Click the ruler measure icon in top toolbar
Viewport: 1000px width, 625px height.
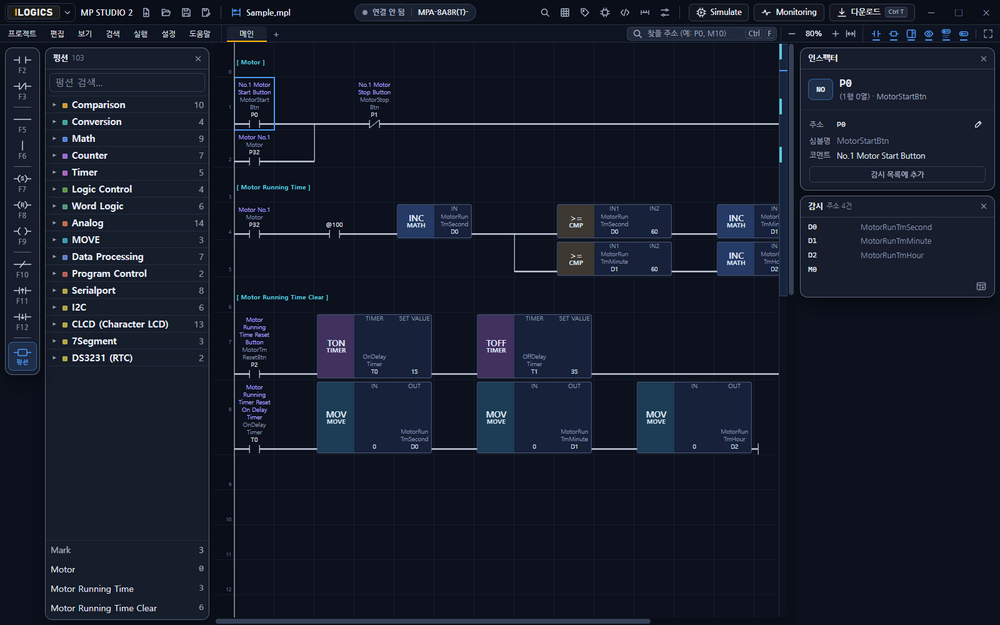pyautogui.click(x=645, y=12)
